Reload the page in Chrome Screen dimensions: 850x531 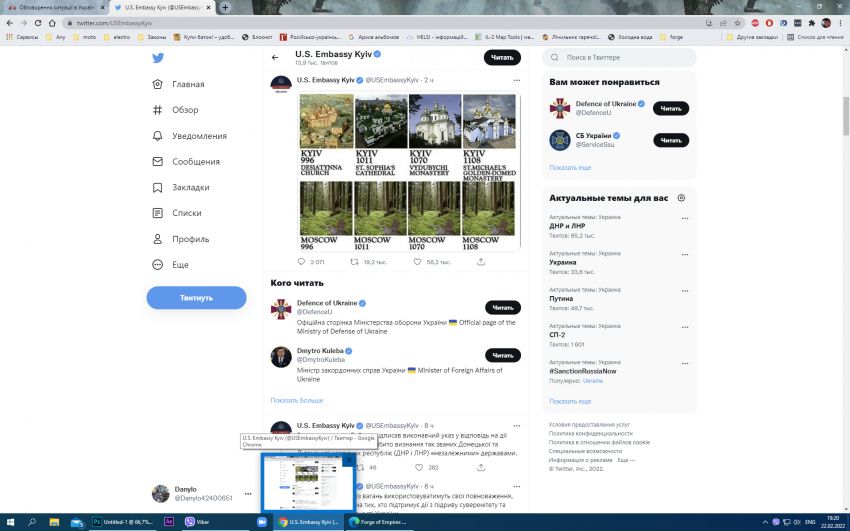(38, 23)
